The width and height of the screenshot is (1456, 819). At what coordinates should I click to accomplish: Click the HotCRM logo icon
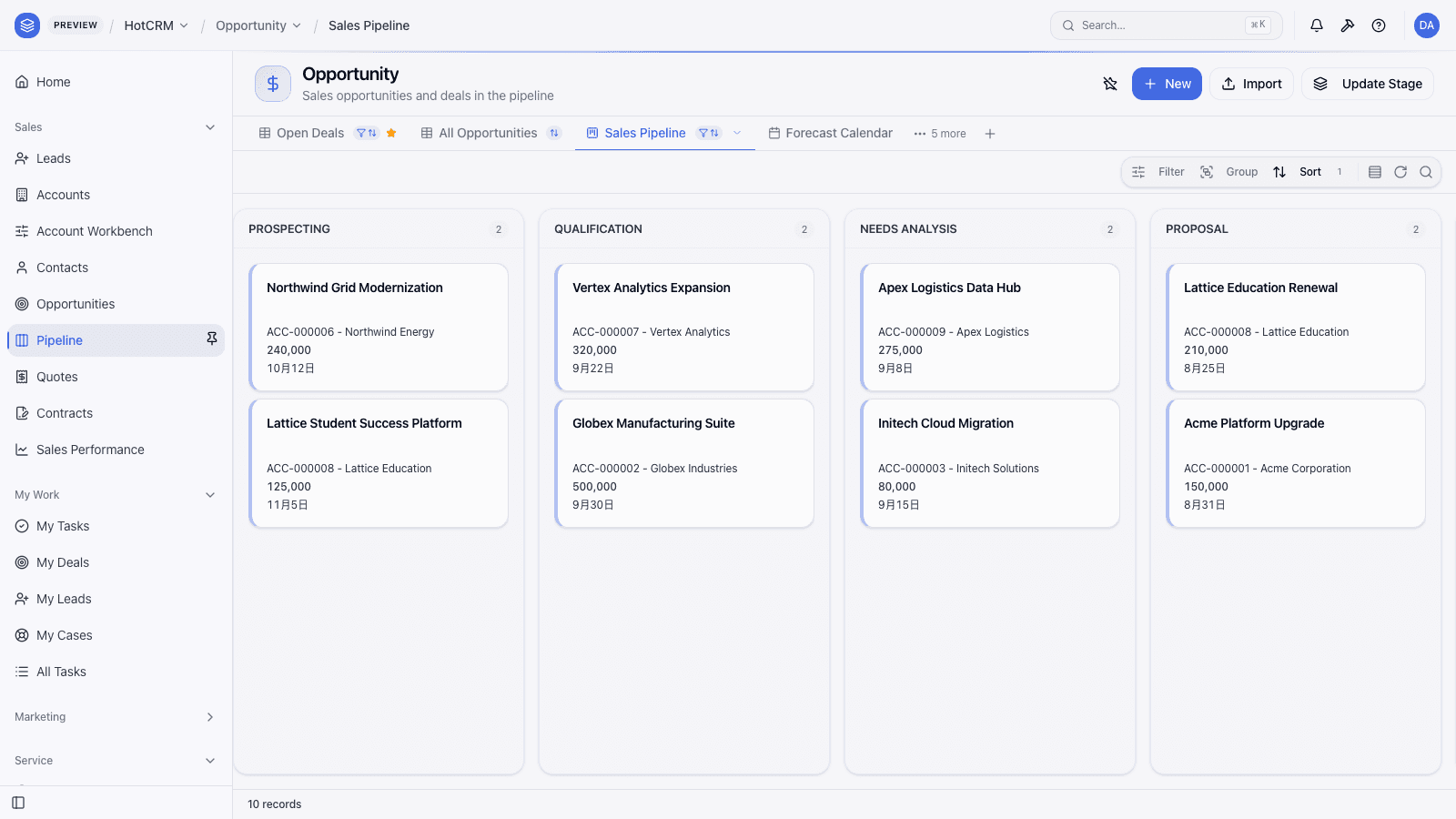pos(27,25)
